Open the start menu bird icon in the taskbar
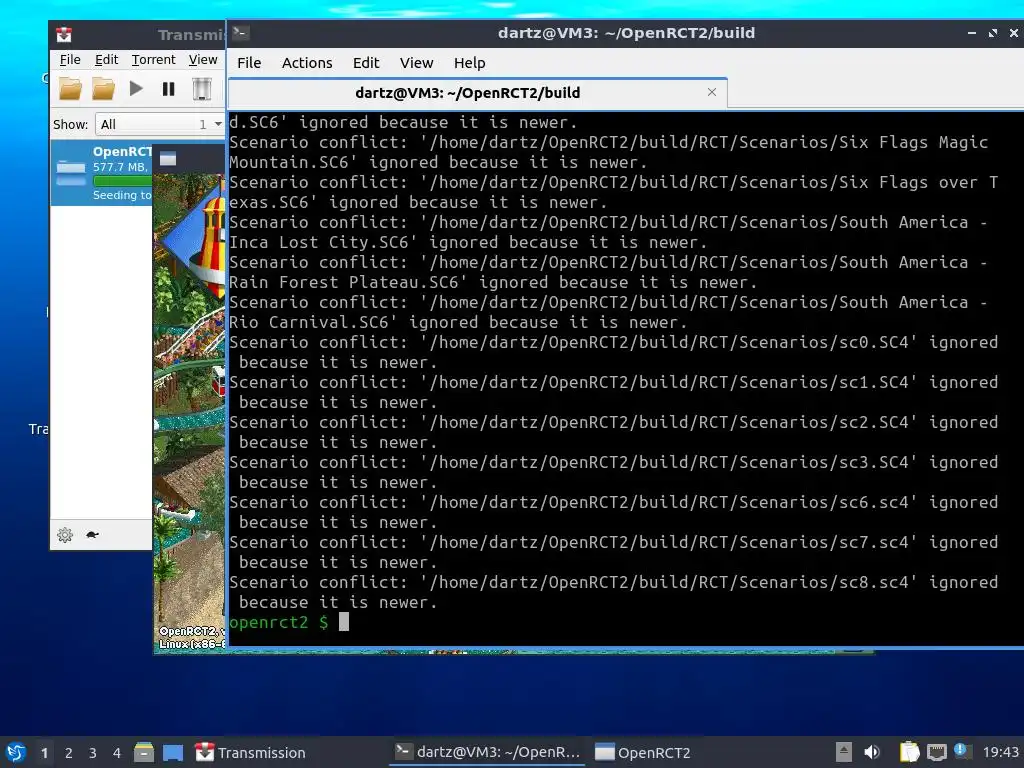1024x768 pixels. click(16, 752)
